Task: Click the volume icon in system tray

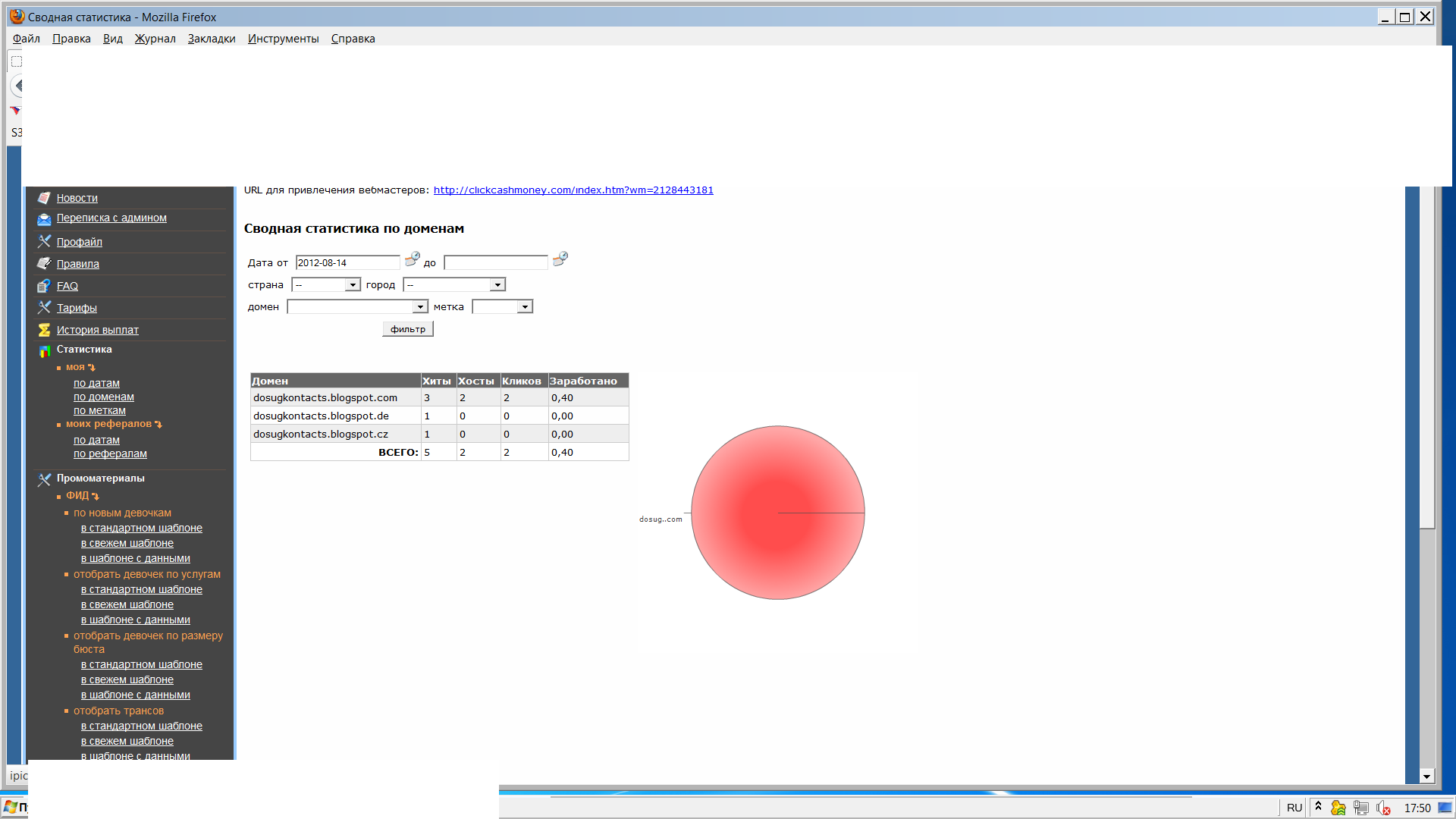Action: (1382, 808)
